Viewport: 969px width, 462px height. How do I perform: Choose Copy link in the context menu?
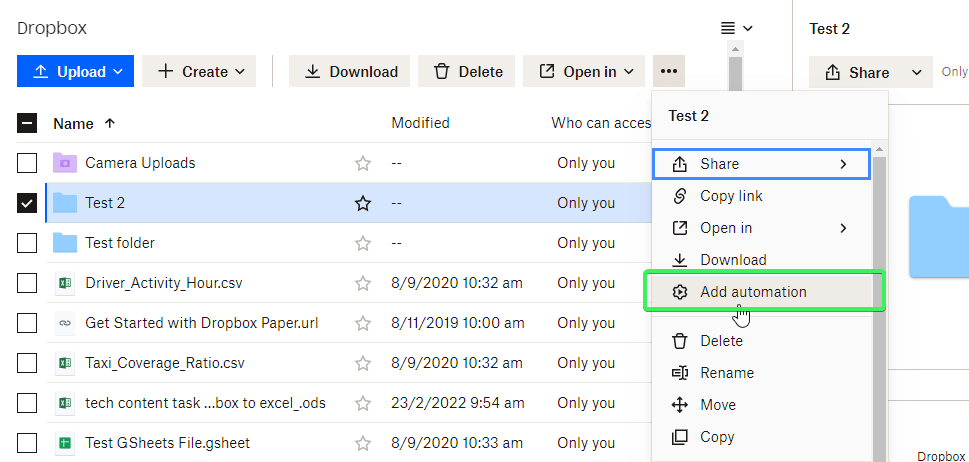(x=761, y=196)
